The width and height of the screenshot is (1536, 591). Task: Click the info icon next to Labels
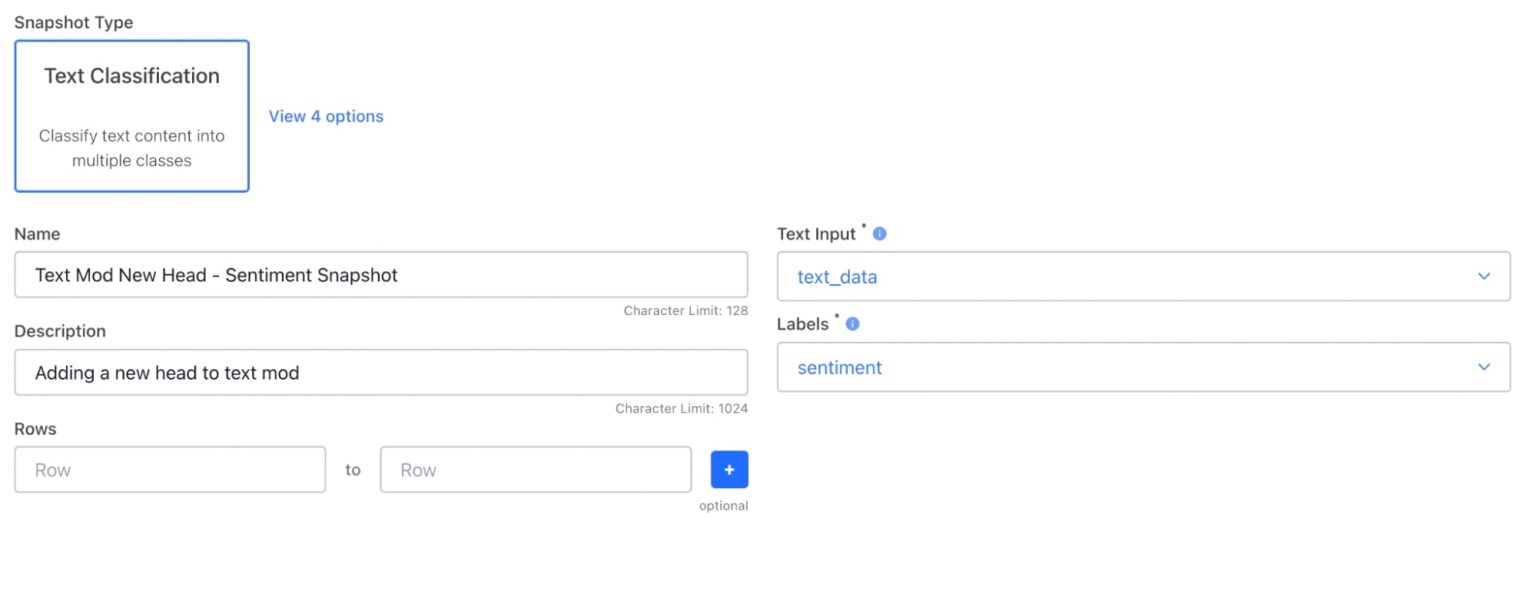(x=851, y=322)
